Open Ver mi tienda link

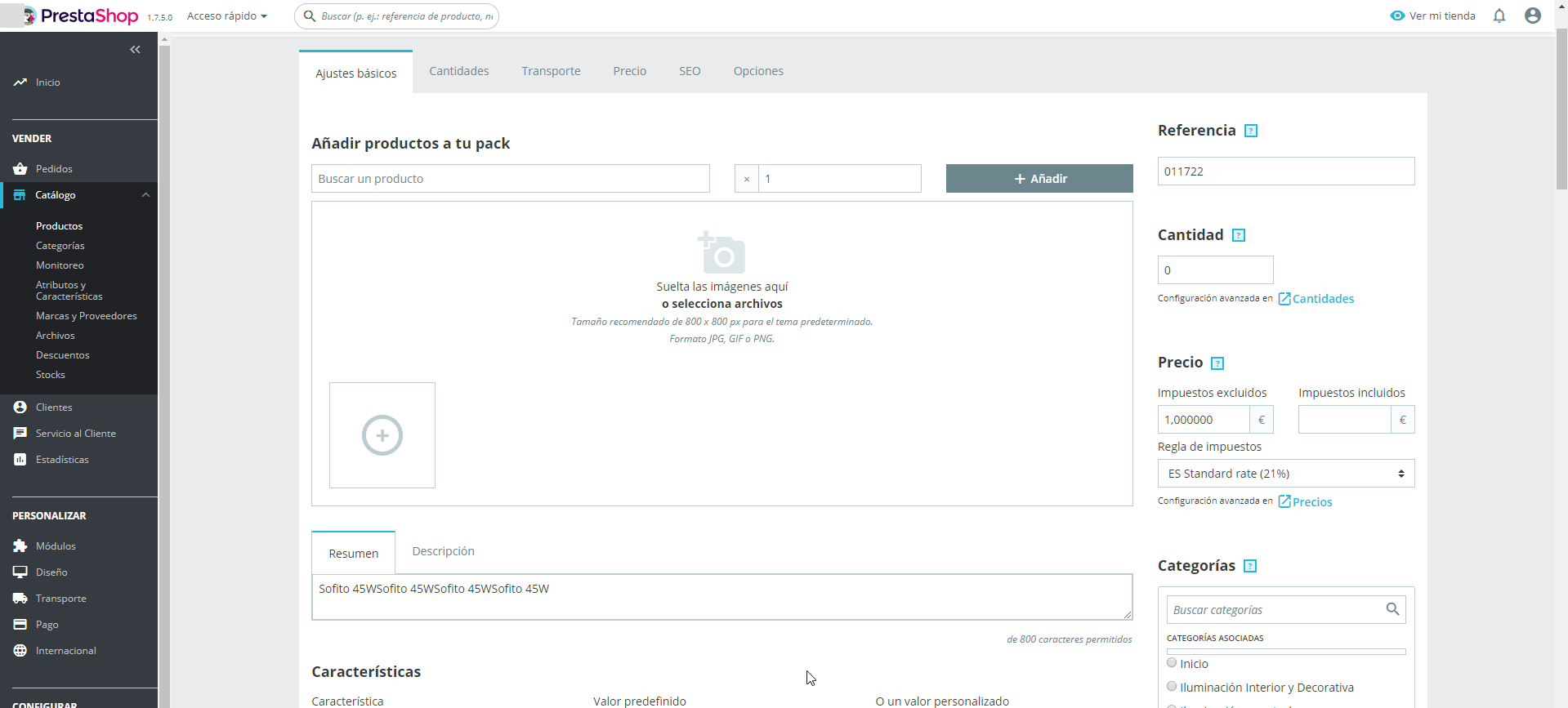[x=1433, y=16]
